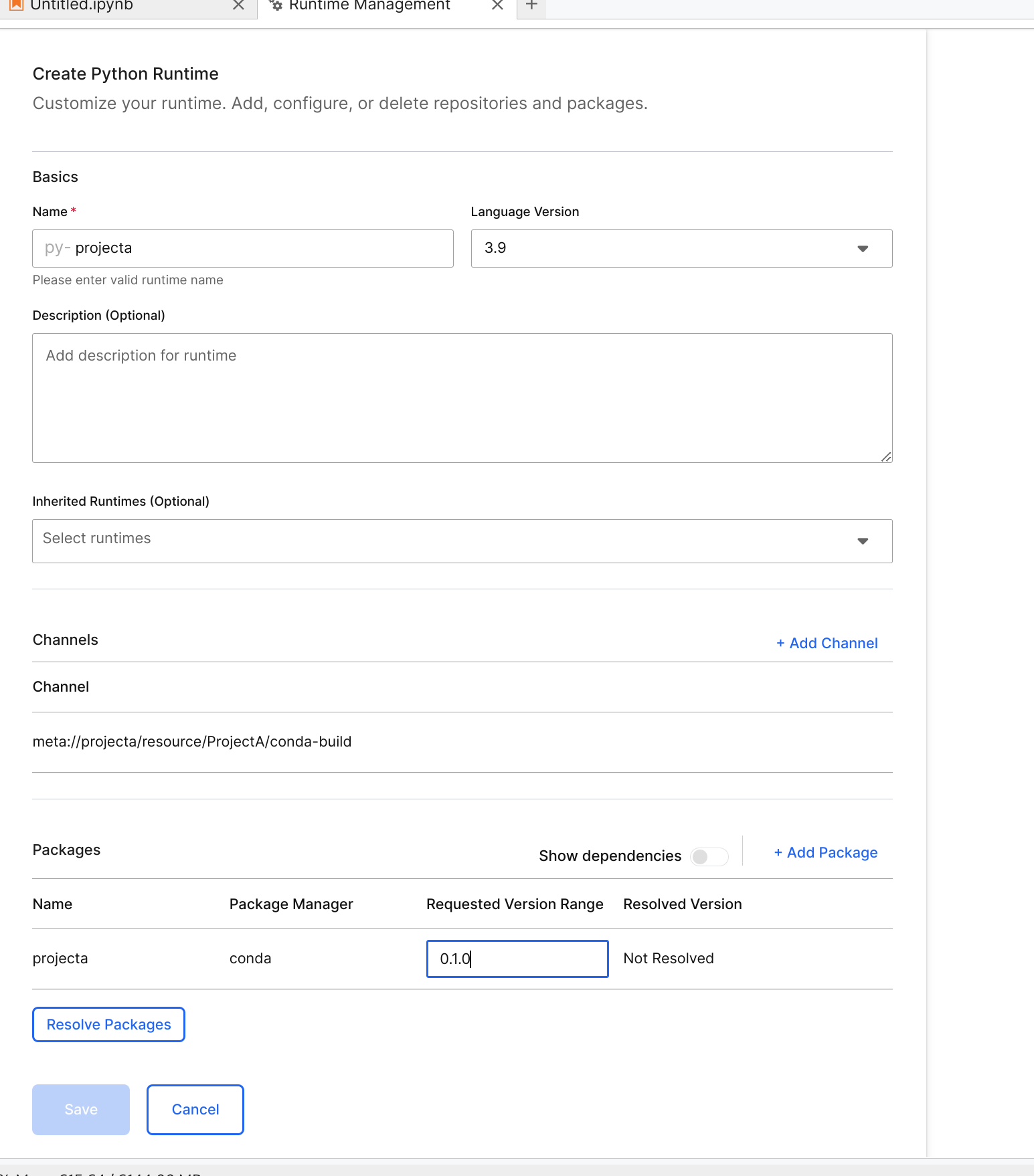Click the Add Package link

[x=825, y=852]
